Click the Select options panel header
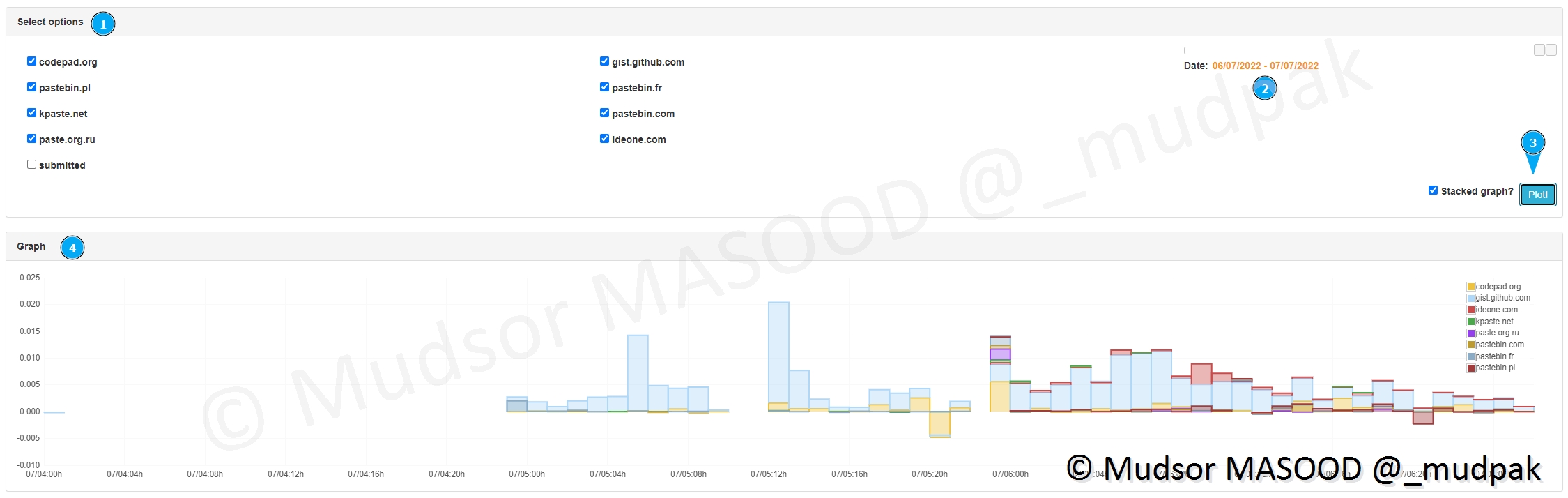This screenshot has height=498, width=1568. [50, 22]
